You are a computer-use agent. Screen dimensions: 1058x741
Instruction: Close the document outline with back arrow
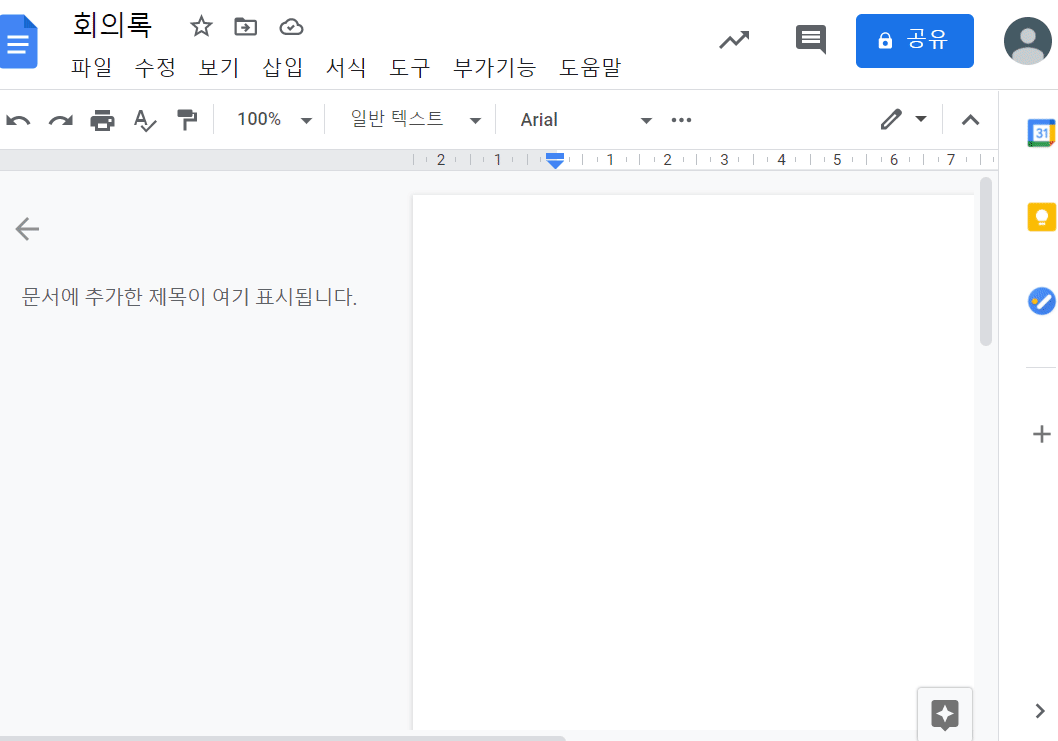click(x=28, y=229)
